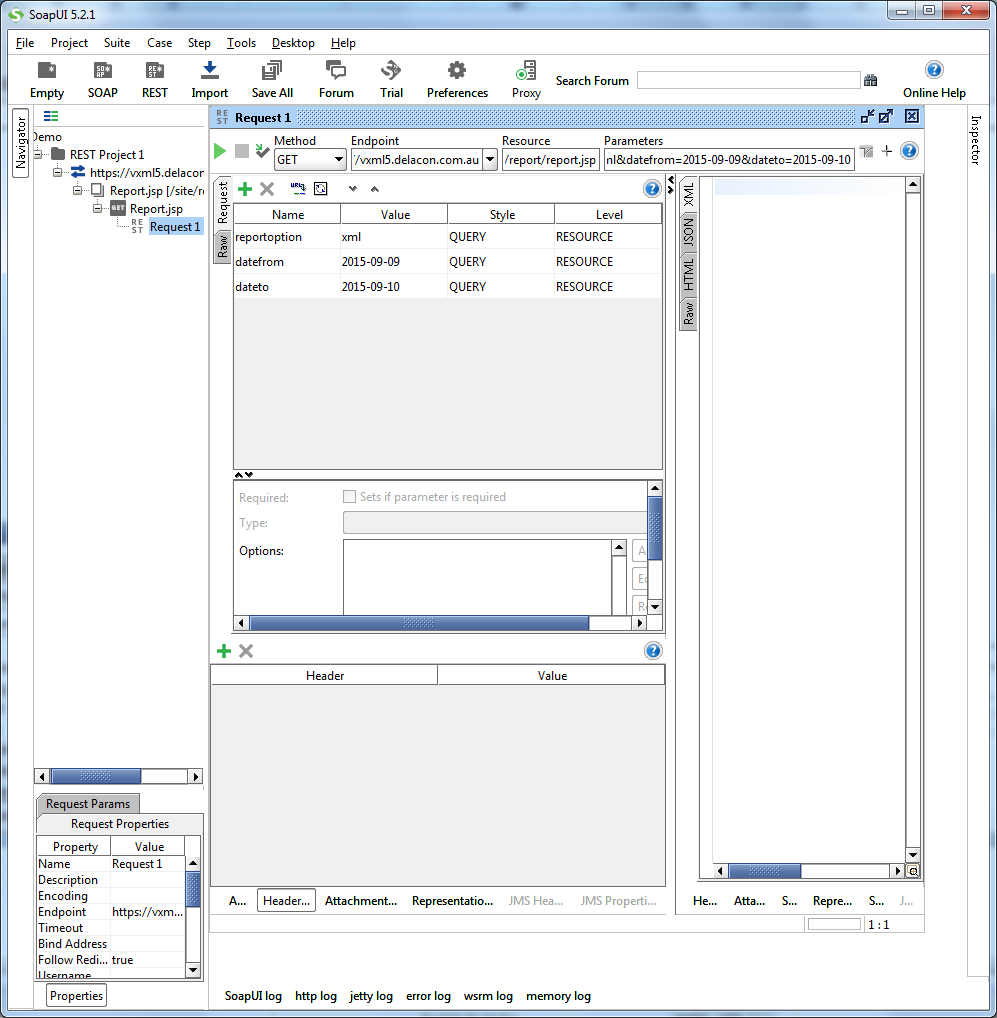Toggle the parameter details splitter arrows
Screen dimensions: 997x1018
243,475
